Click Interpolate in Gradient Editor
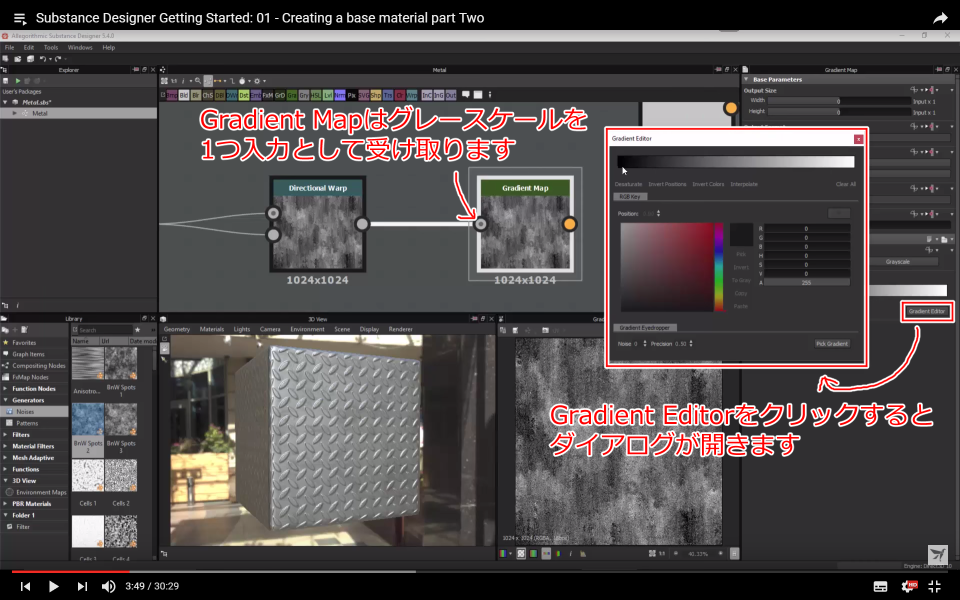 (x=744, y=184)
